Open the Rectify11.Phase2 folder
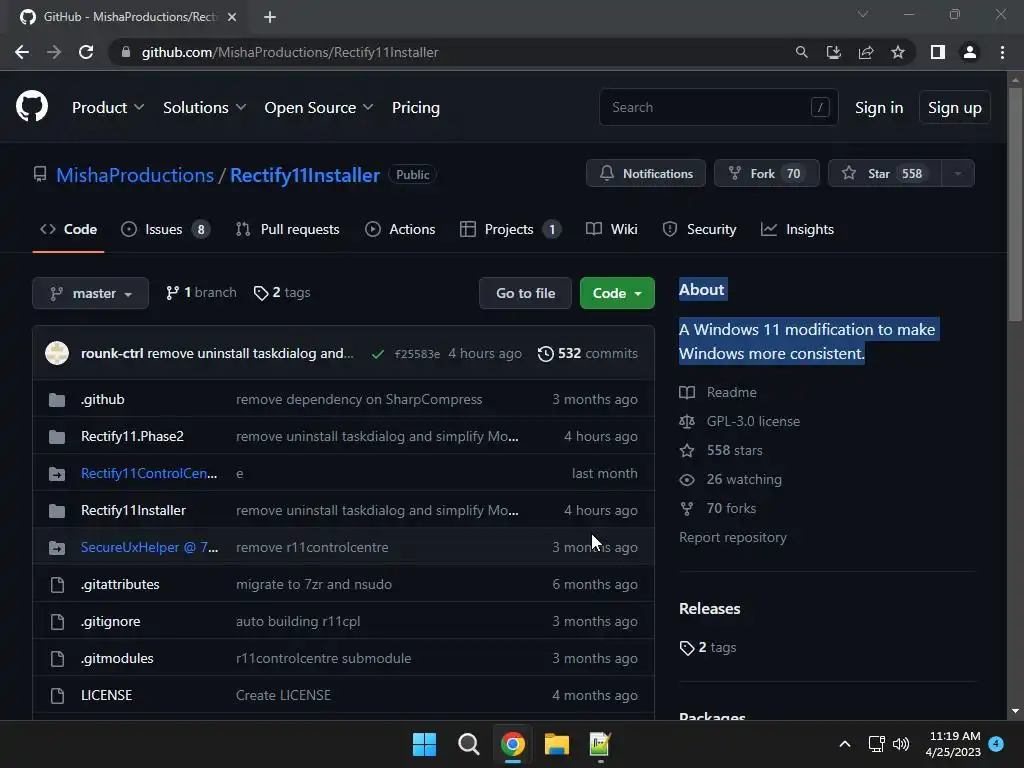The image size is (1024, 768). coord(132,436)
